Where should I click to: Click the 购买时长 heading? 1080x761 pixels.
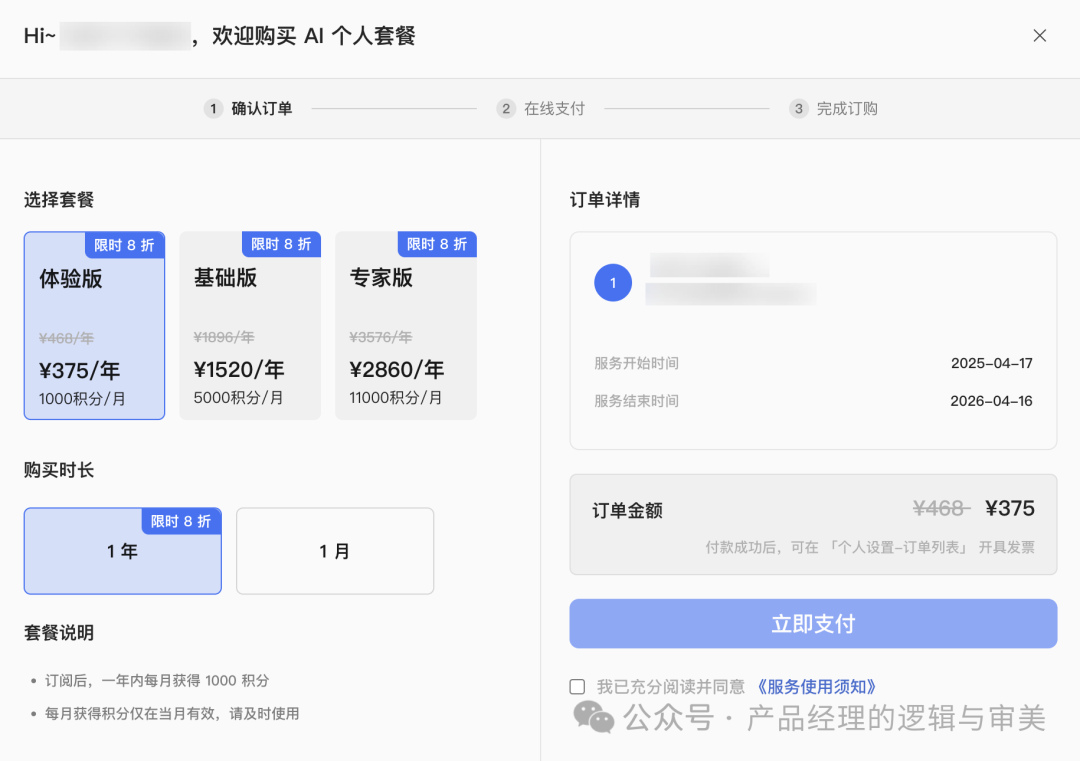[59, 470]
